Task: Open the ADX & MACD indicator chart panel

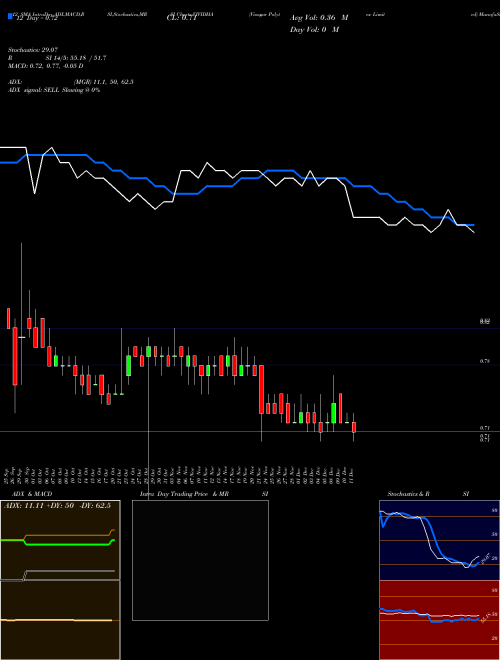Action: (60, 580)
